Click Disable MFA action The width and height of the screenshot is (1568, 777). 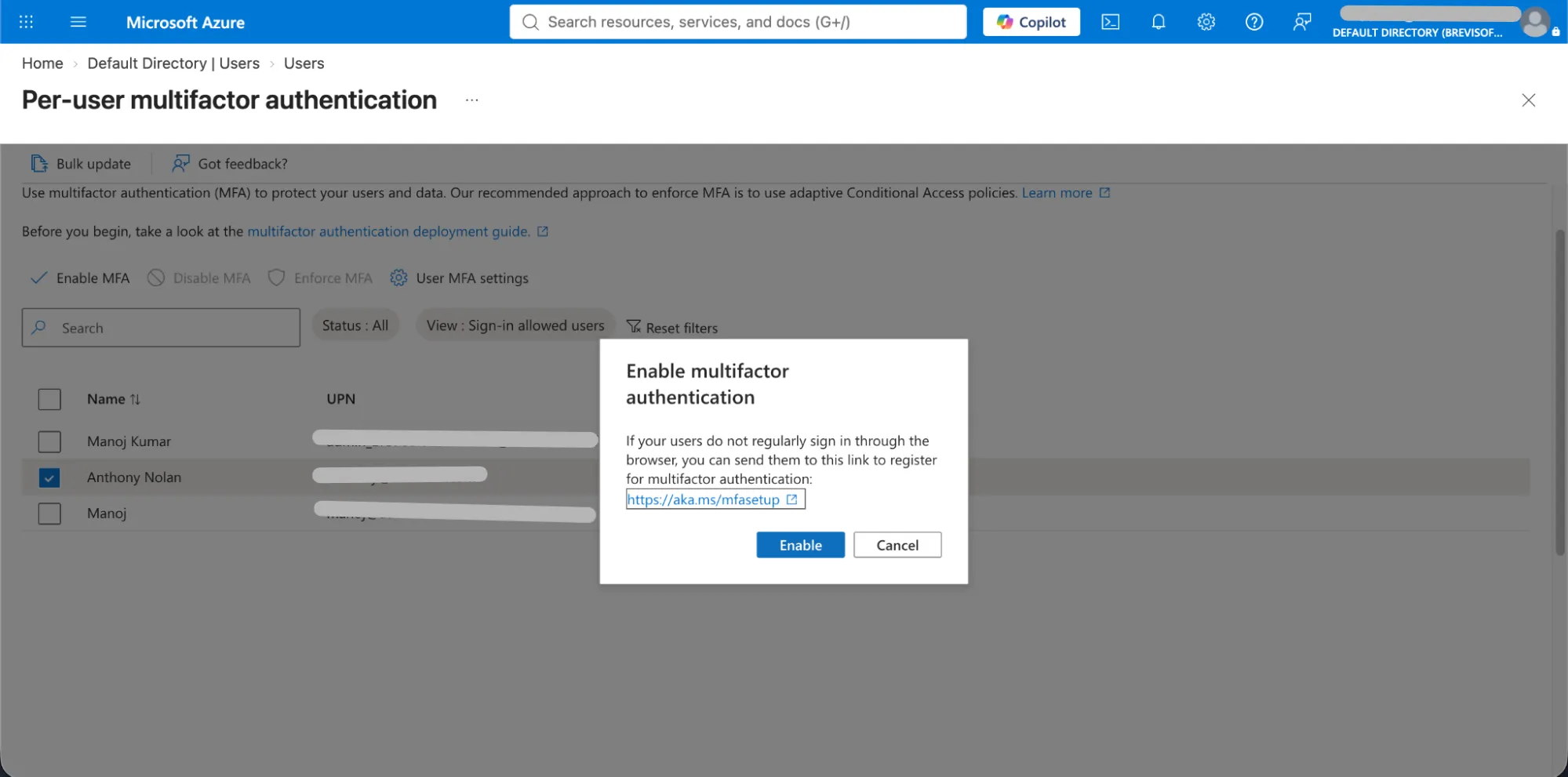[199, 278]
